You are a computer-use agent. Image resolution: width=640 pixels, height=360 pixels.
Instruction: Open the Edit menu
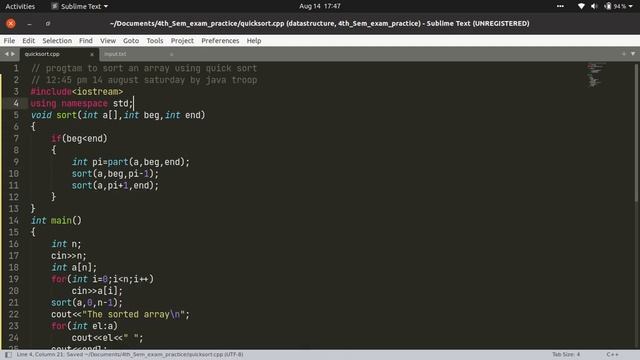[x=28, y=40]
